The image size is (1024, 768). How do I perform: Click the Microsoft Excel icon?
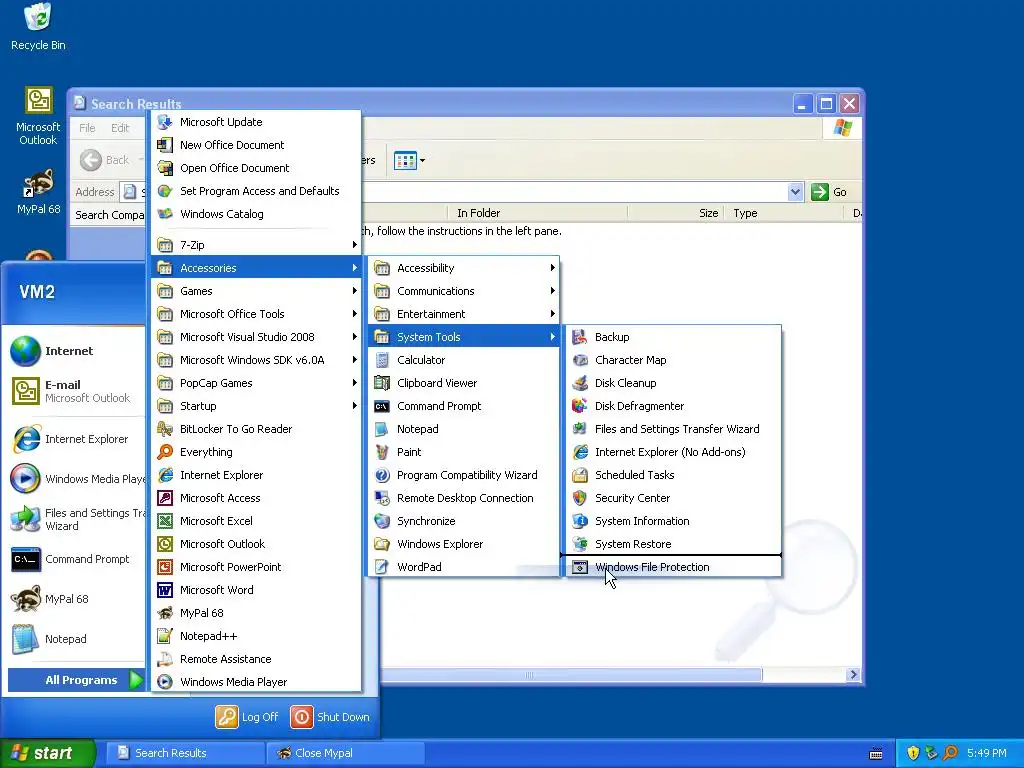click(x=165, y=520)
